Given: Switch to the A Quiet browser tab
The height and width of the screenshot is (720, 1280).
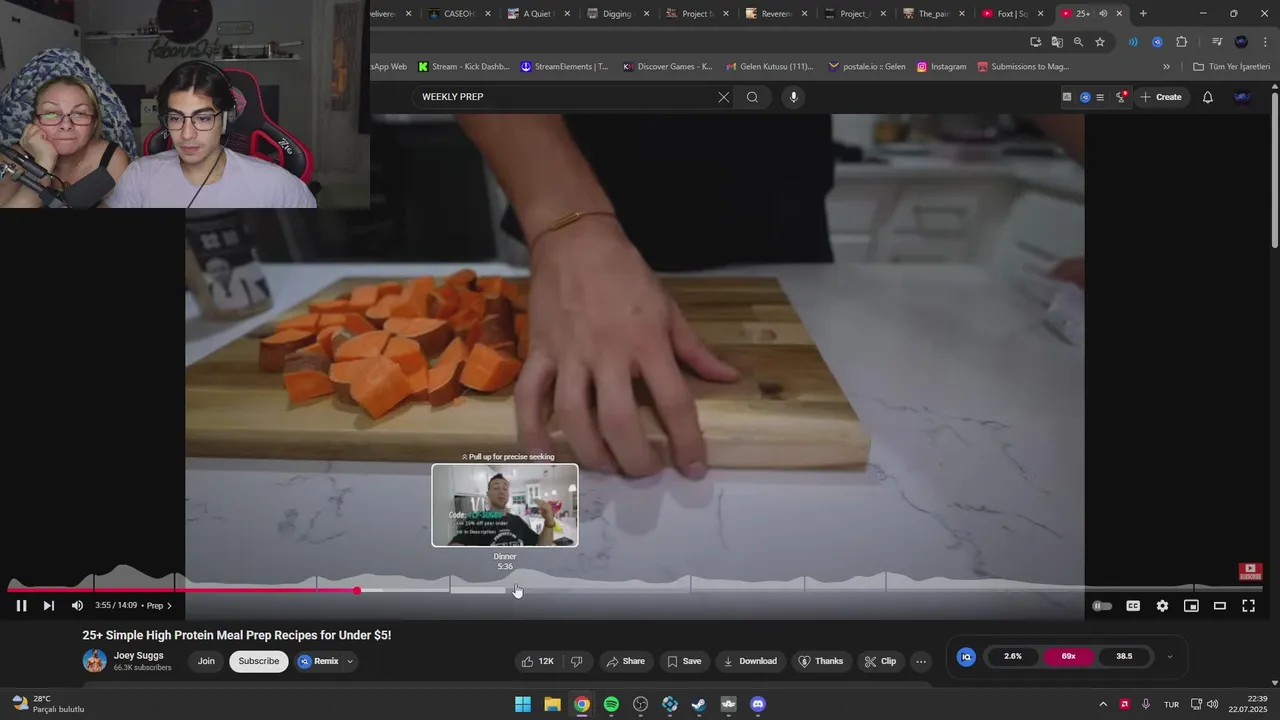Looking at the screenshot, I should tap(539, 14).
